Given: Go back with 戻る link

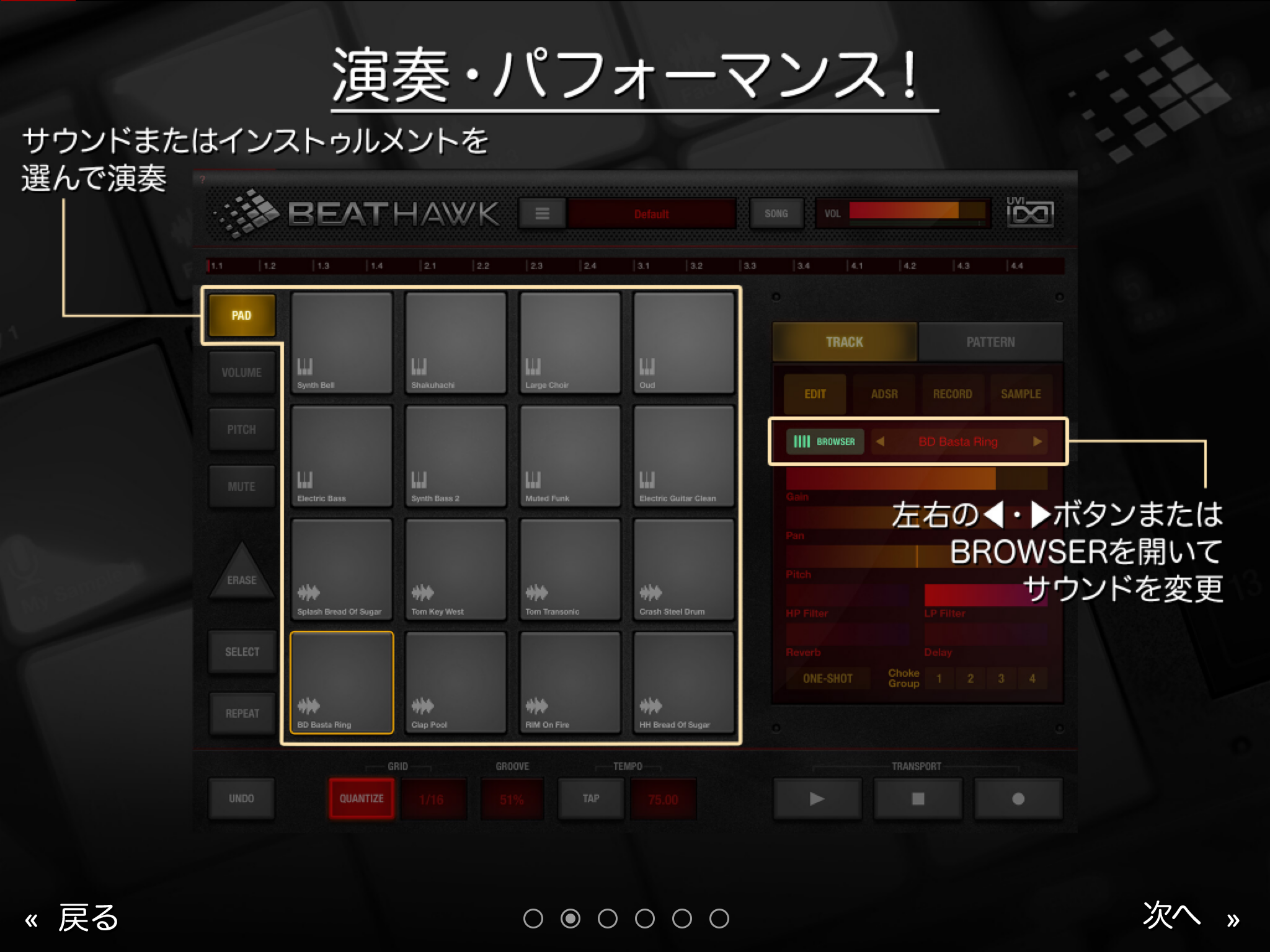Looking at the screenshot, I should [x=72, y=918].
